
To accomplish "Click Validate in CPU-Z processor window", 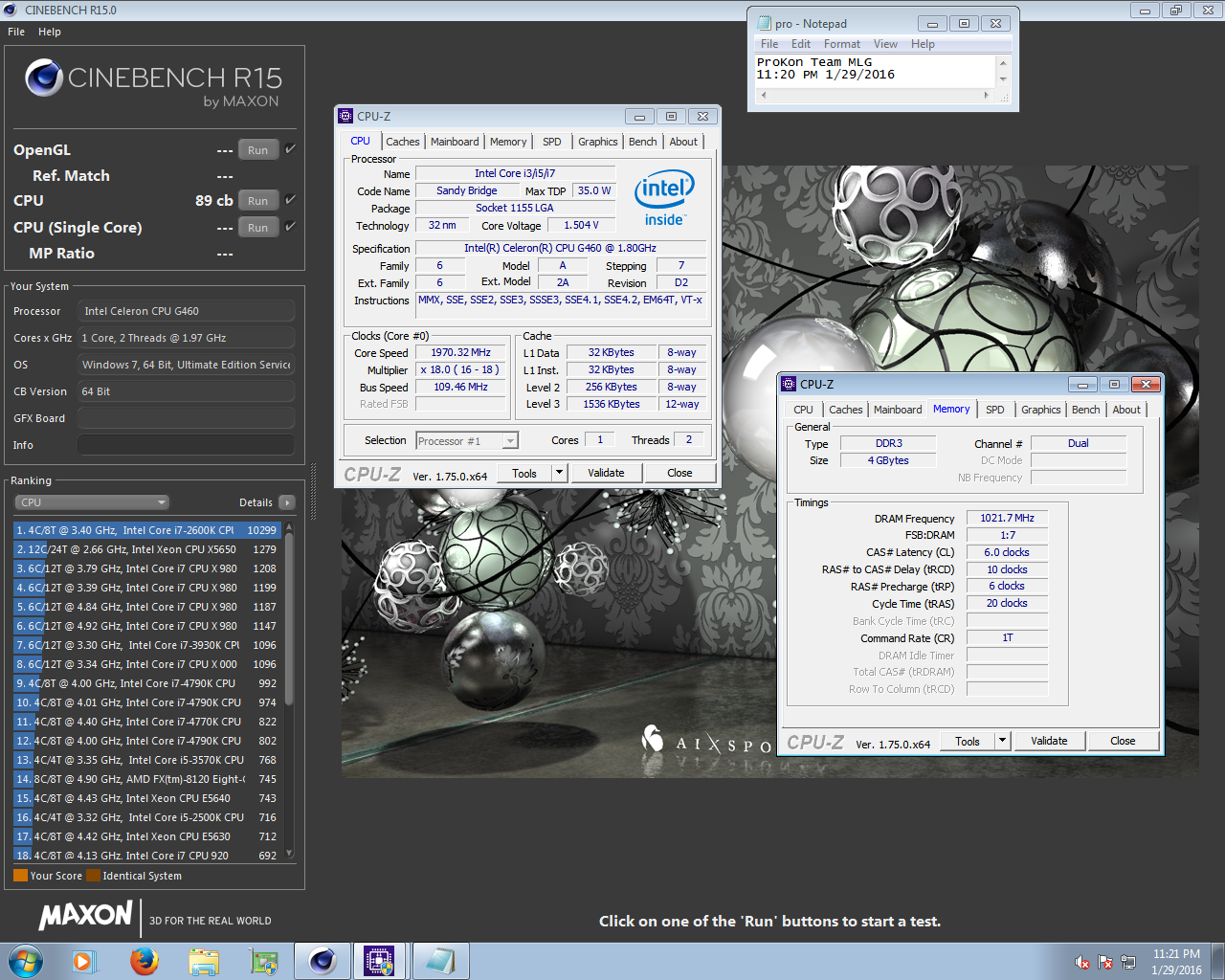I will [606, 473].
